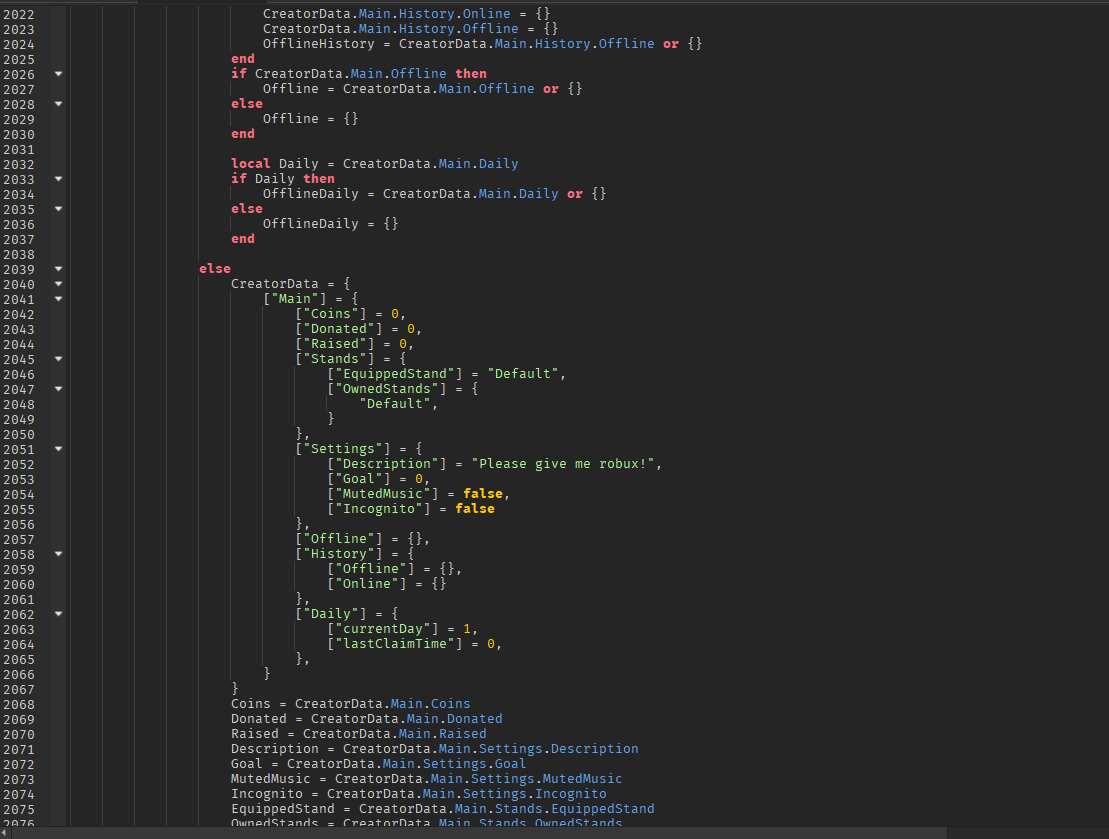1109x839 pixels.
Task: Collapse the ["Daily"] table block
Action: pyautogui.click(x=58, y=614)
